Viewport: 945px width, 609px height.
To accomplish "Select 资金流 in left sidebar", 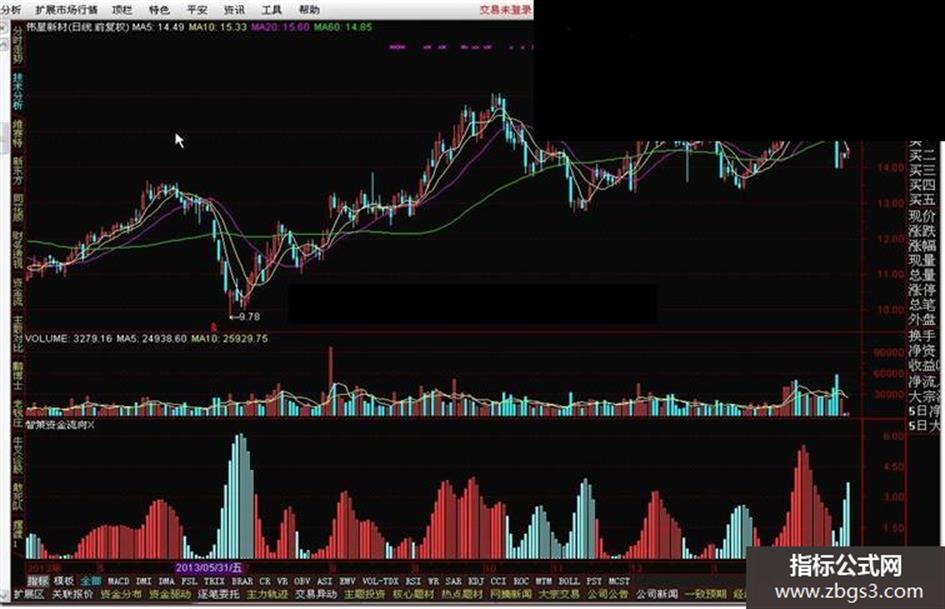I will [18, 292].
